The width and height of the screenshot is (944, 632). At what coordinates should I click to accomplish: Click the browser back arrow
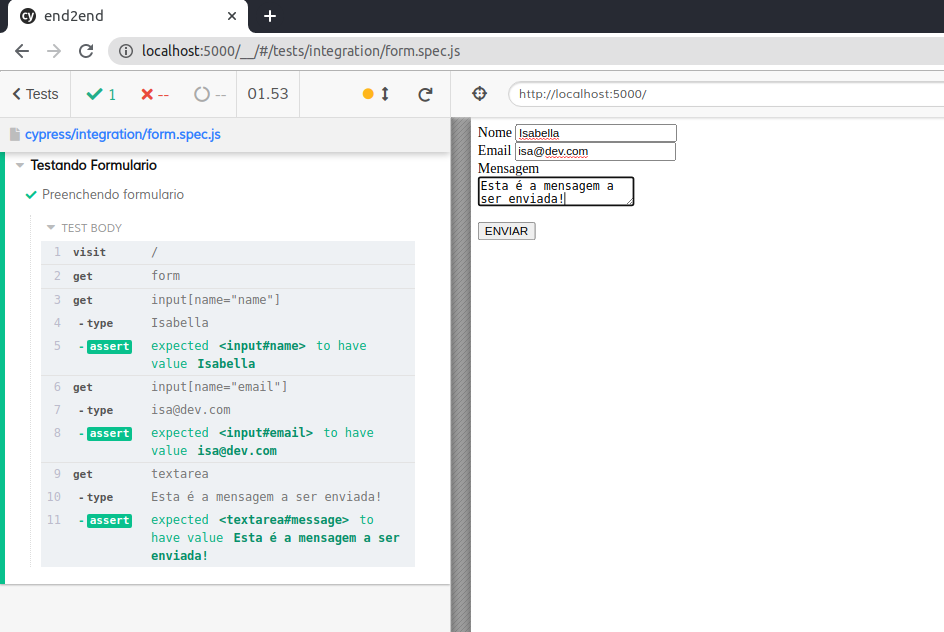22,51
